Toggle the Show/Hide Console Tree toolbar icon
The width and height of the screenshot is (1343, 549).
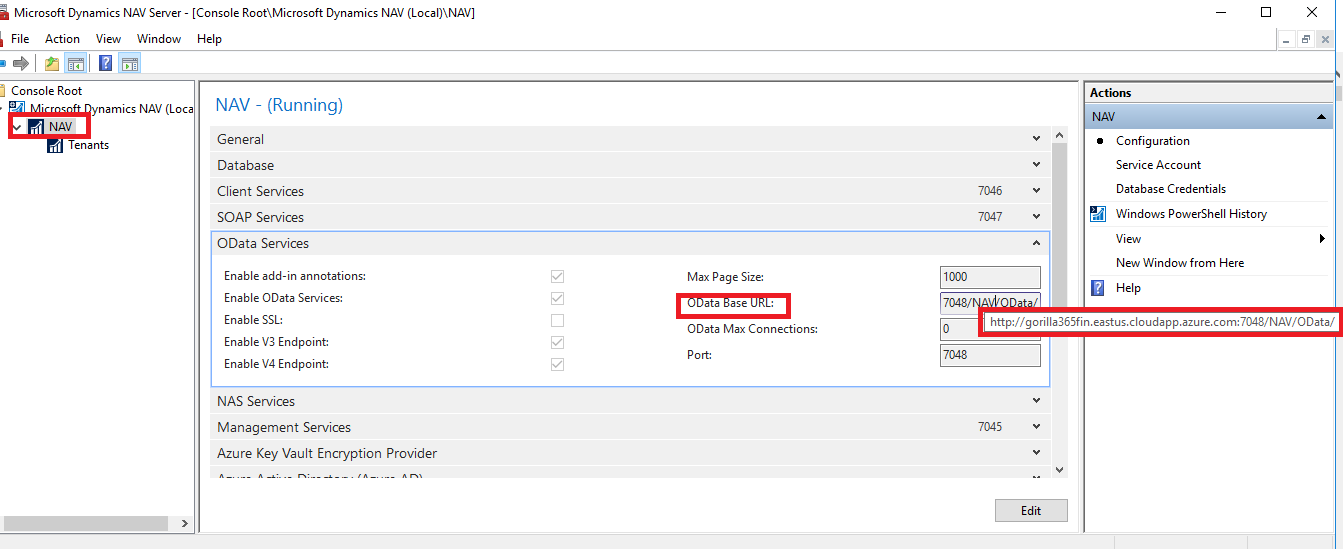[x=75, y=64]
